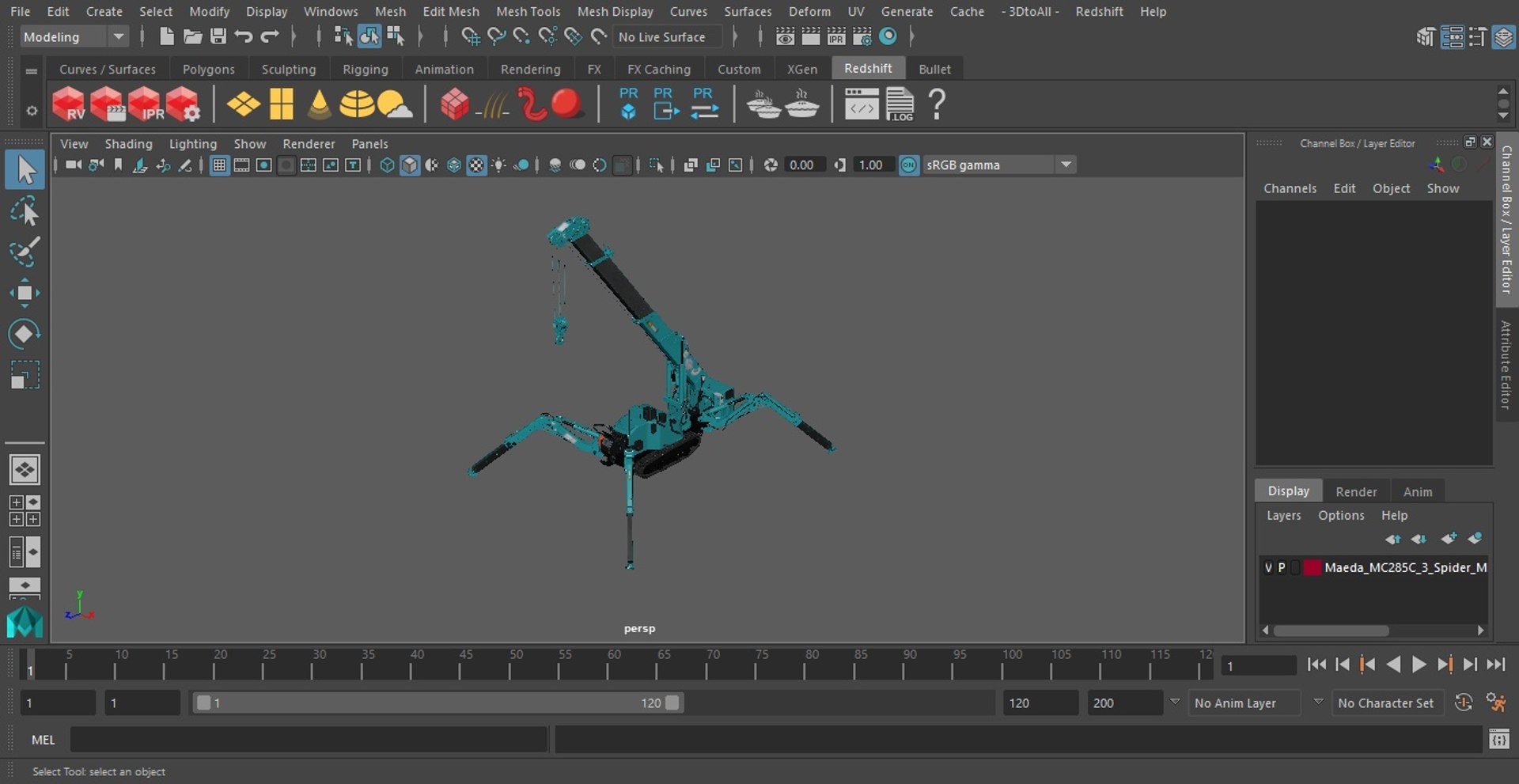Open the Redshift menu in menu bar
The width and height of the screenshot is (1519, 784).
click(x=1099, y=11)
